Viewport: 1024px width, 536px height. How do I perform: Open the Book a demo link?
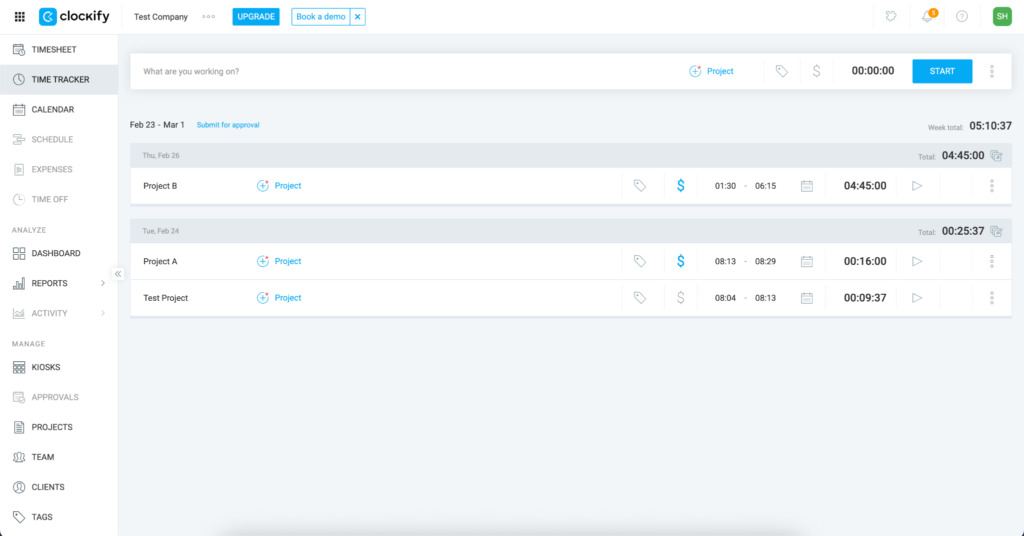pos(321,17)
